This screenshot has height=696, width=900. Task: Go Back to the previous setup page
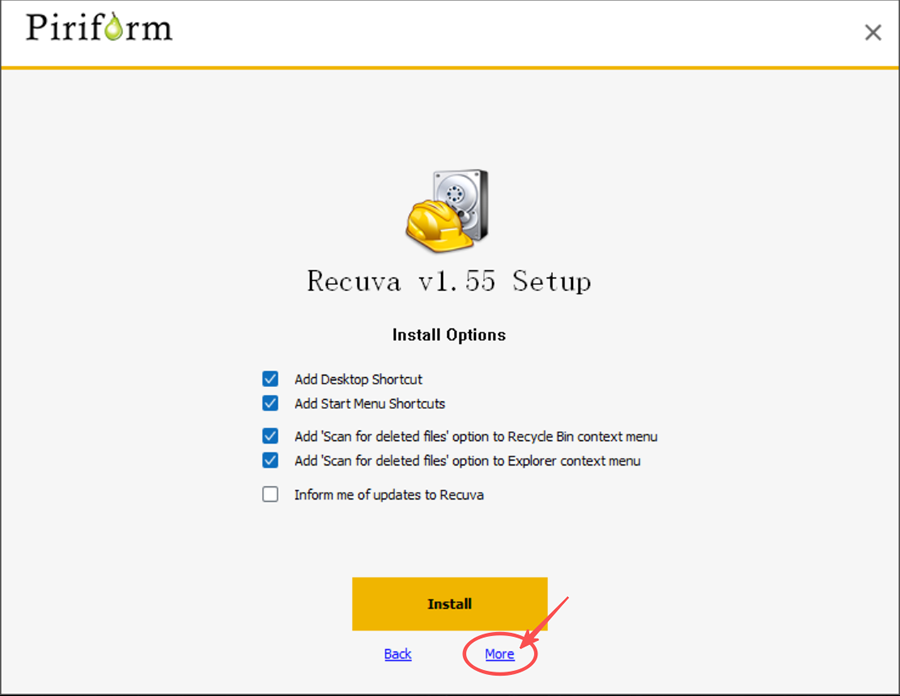coord(398,654)
